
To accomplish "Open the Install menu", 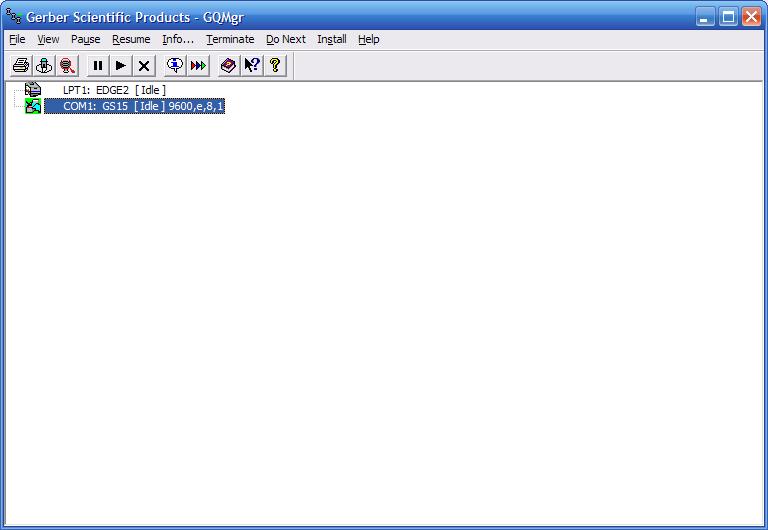I will 332,39.
